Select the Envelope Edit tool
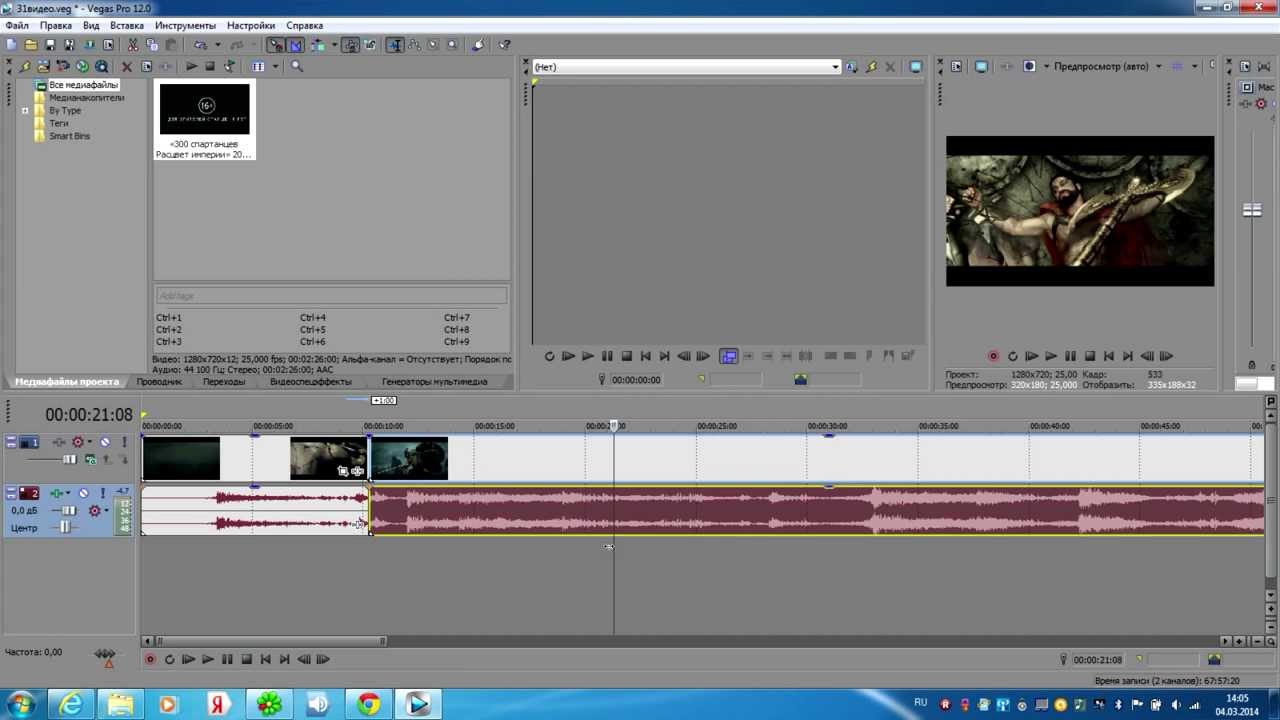Viewport: 1280px width, 720px height. tap(414, 45)
